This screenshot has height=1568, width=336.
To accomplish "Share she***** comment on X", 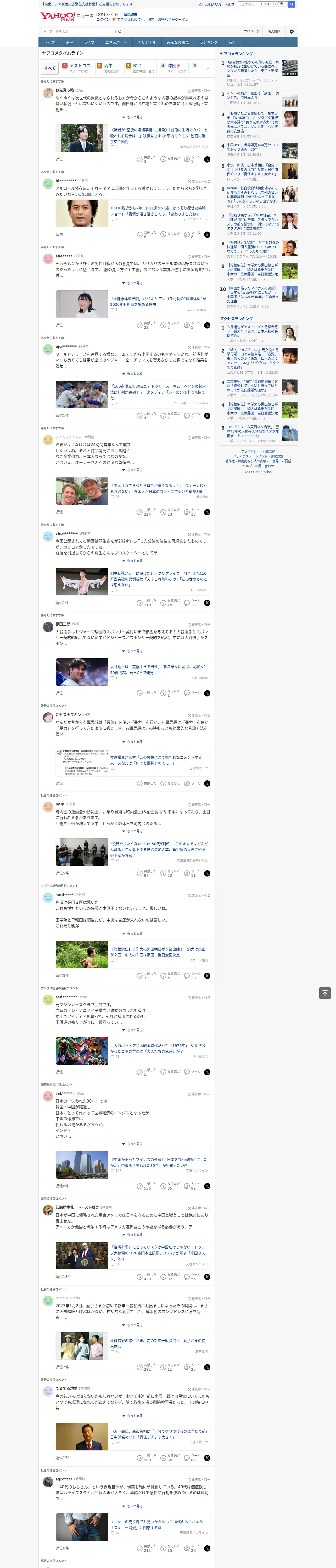I will point(207,325).
